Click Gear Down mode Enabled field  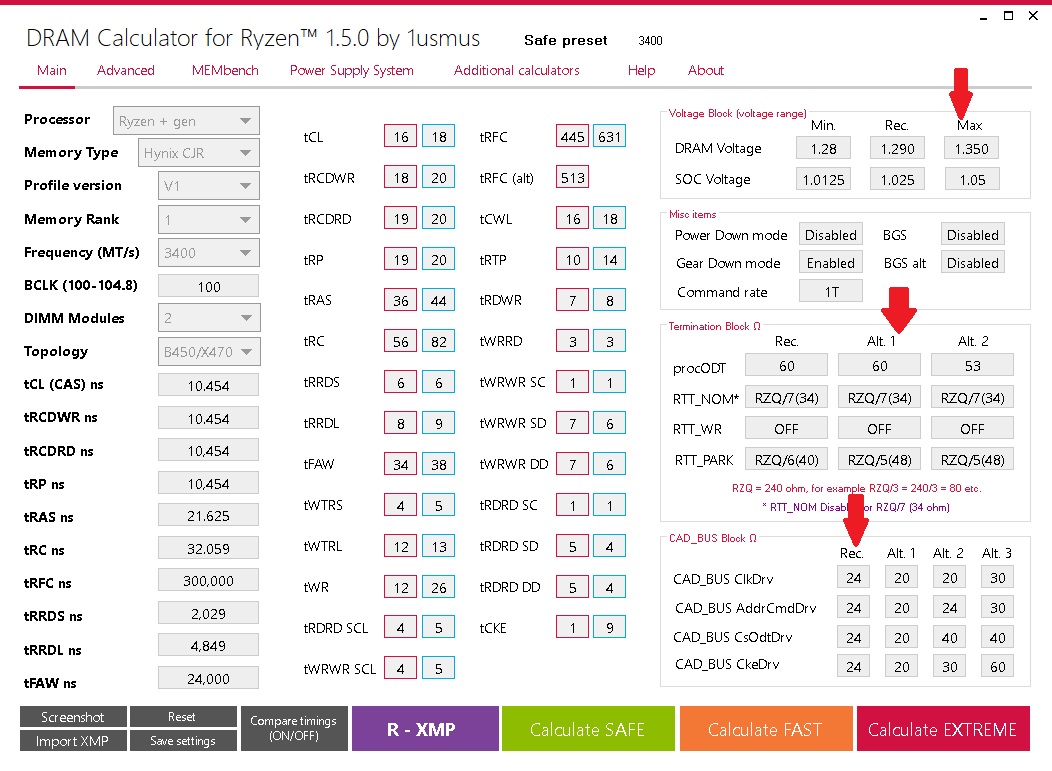point(831,263)
